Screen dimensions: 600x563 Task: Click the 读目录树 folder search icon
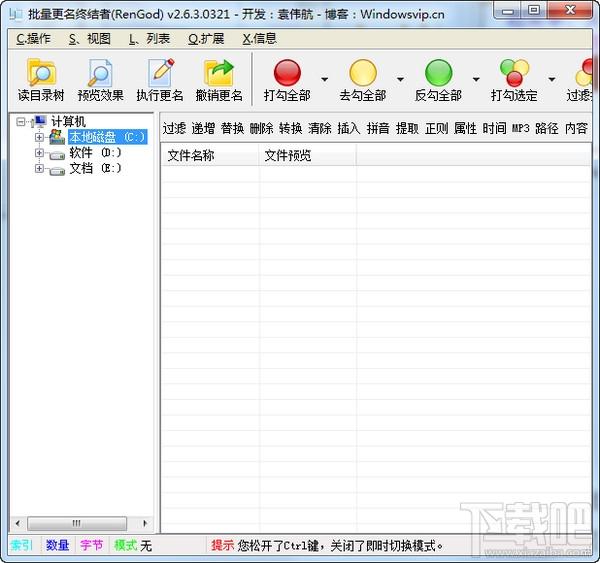(41, 72)
